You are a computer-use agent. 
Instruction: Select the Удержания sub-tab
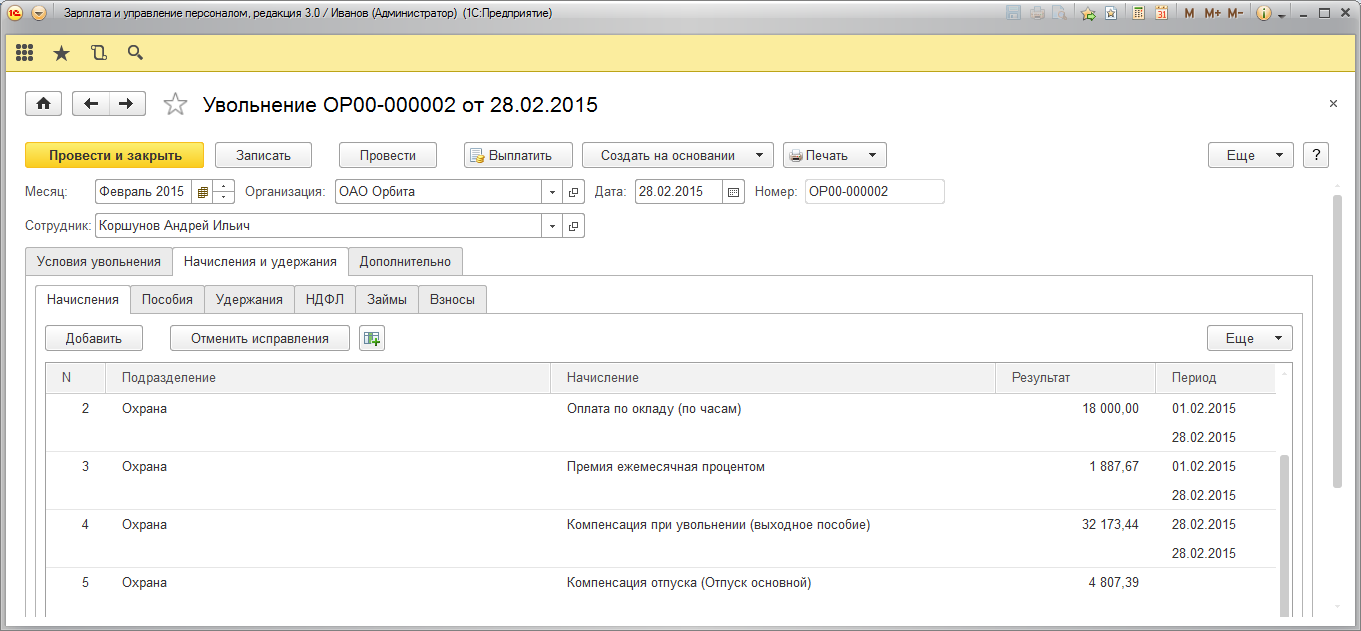click(x=250, y=299)
